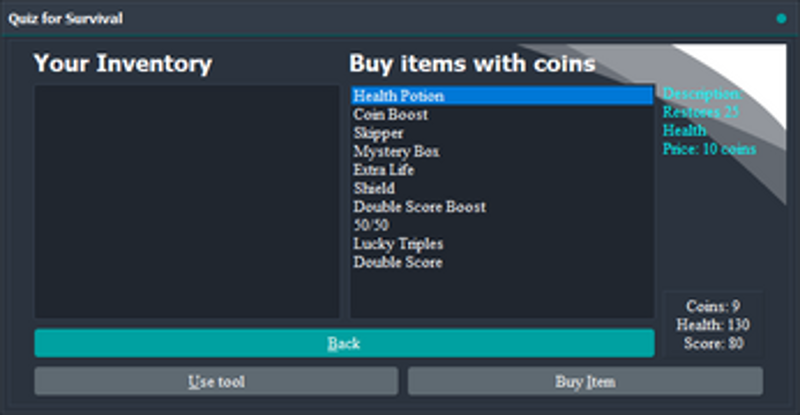Choose the Double Score item
Viewport: 800px width, 415px height.
point(397,262)
